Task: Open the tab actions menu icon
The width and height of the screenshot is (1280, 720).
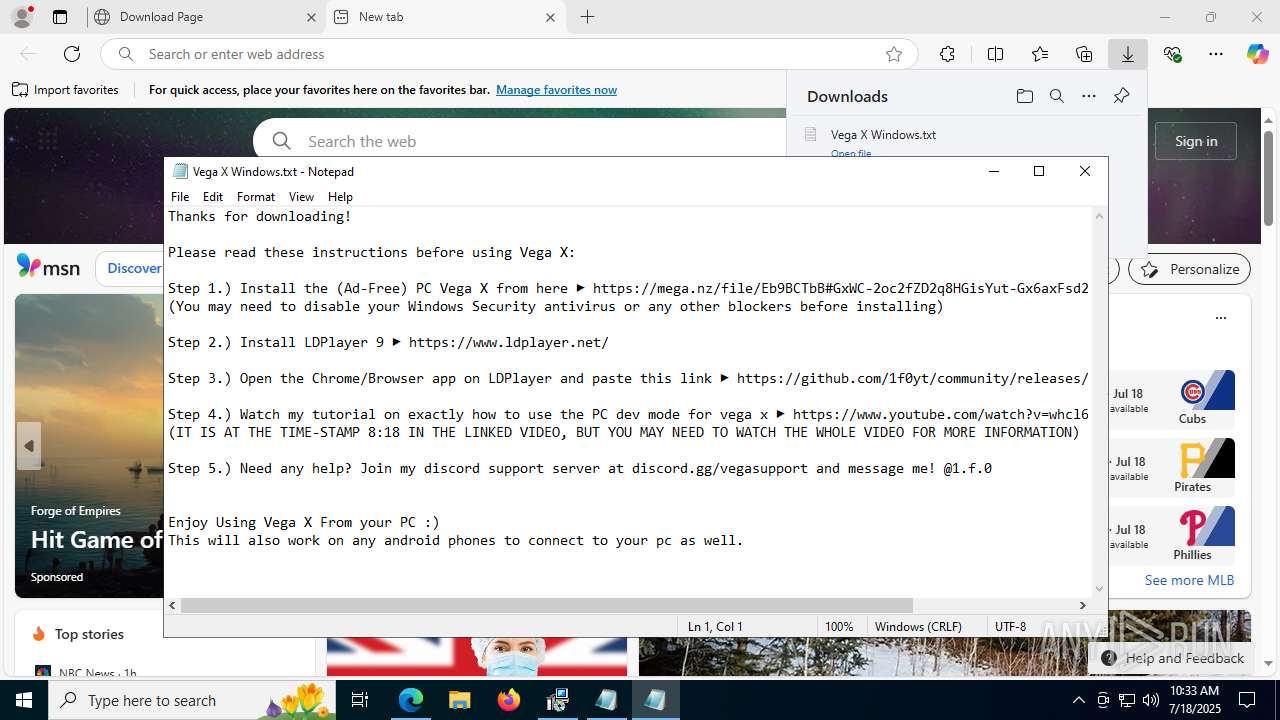Action: (60, 17)
